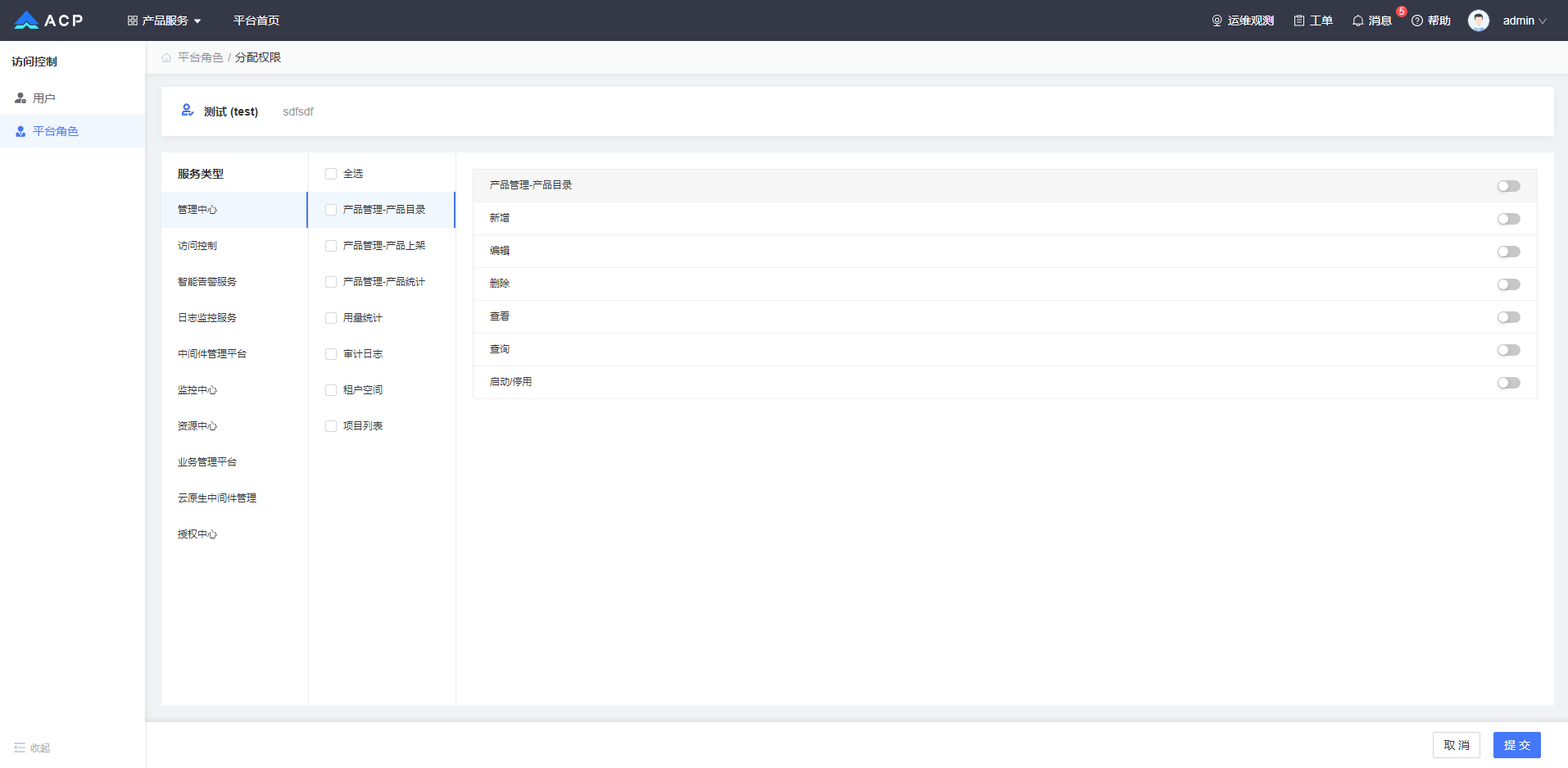Navigate to 平台角色 in the breadcrumb
This screenshot has width=1568, height=768.
pyautogui.click(x=201, y=57)
